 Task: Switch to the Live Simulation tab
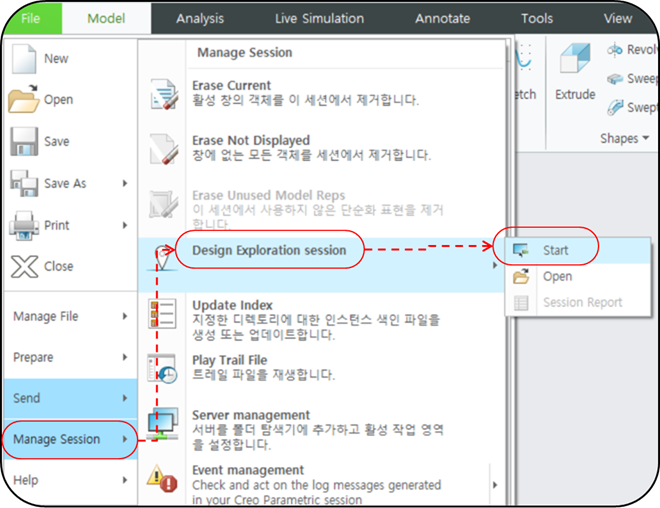pyautogui.click(x=319, y=18)
